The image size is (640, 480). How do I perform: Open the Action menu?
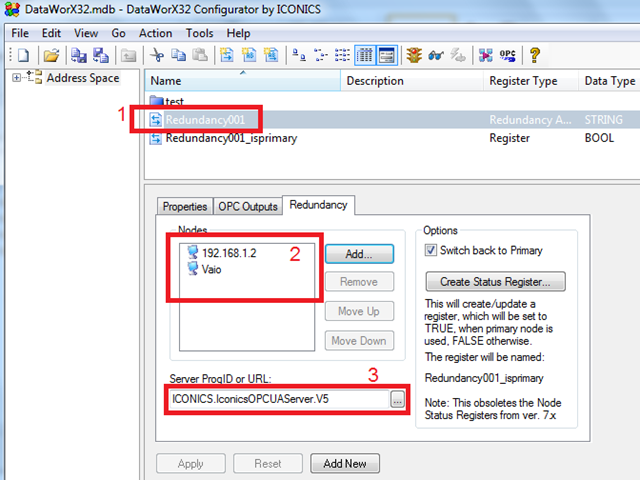coord(156,33)
